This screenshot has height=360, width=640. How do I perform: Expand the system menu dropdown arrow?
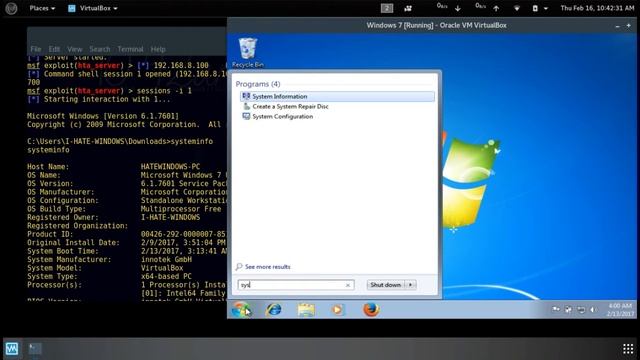[546, 8]
